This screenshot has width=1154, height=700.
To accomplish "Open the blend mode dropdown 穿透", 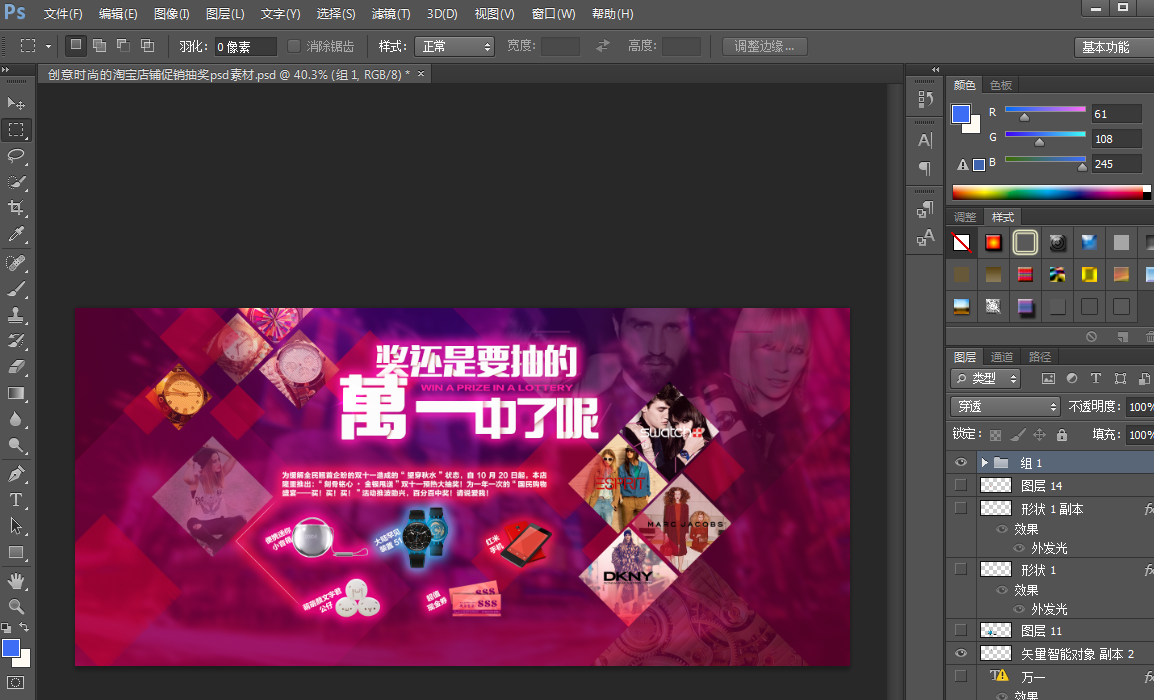I will 1005,406.
